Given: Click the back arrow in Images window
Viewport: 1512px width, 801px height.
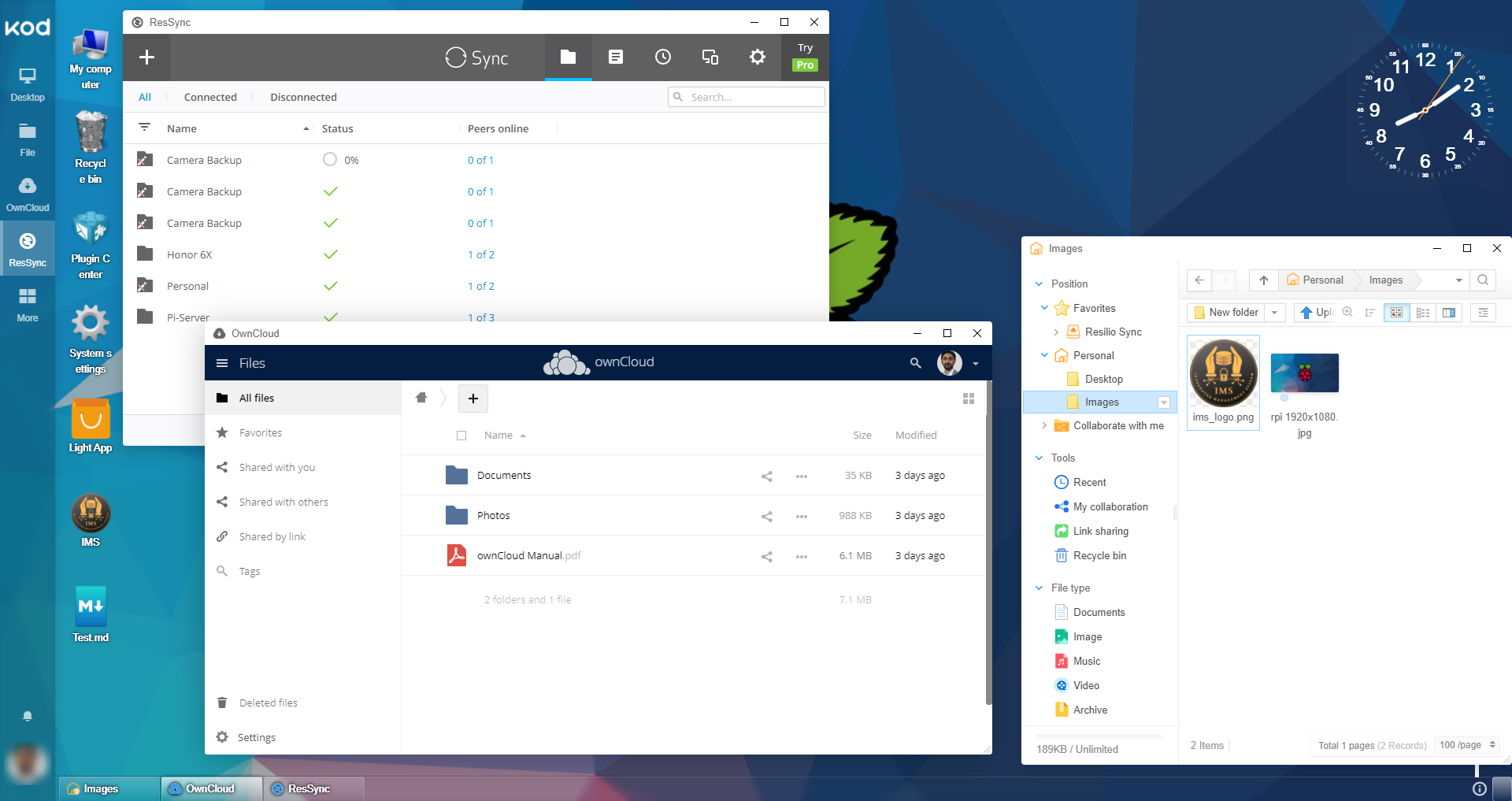Looking at the screenshot, I should click(x=1199, y=280).
